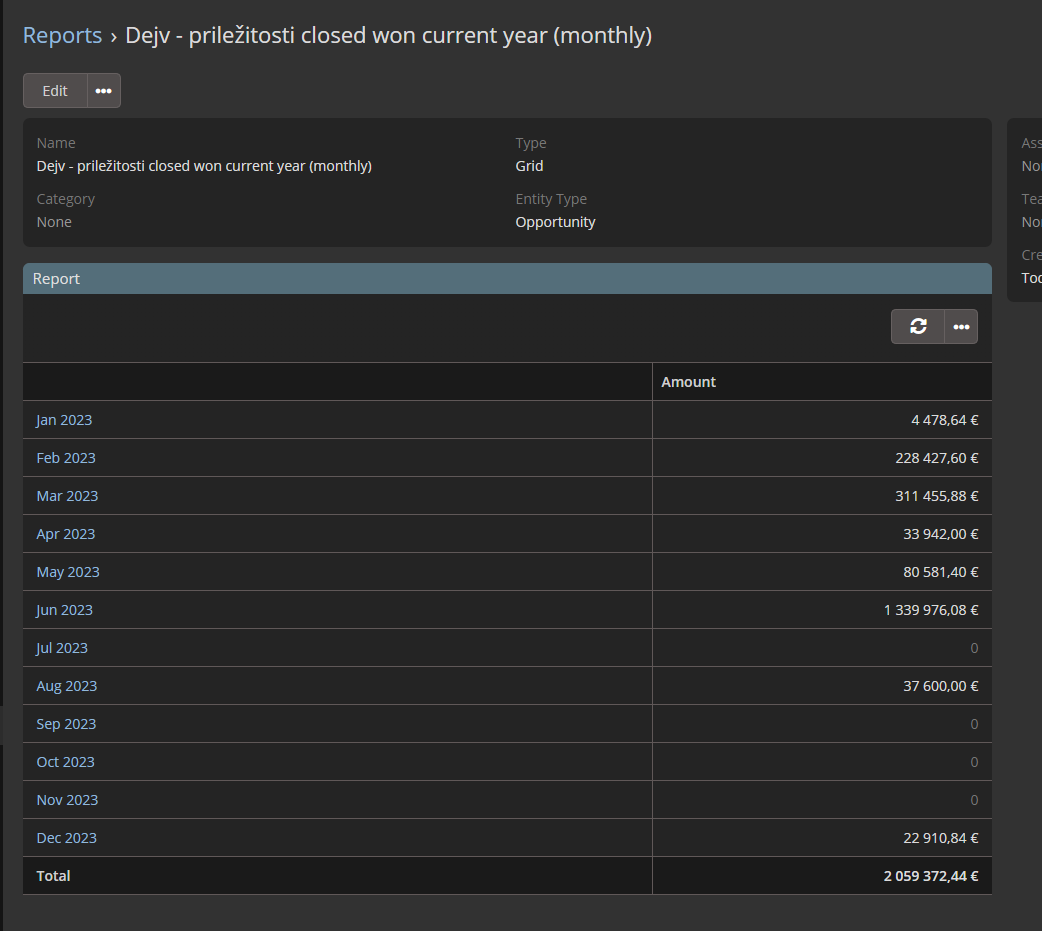Click May 2023 month link
The height and width of the screenshot is (931, 1042).
tap(68, 572)
